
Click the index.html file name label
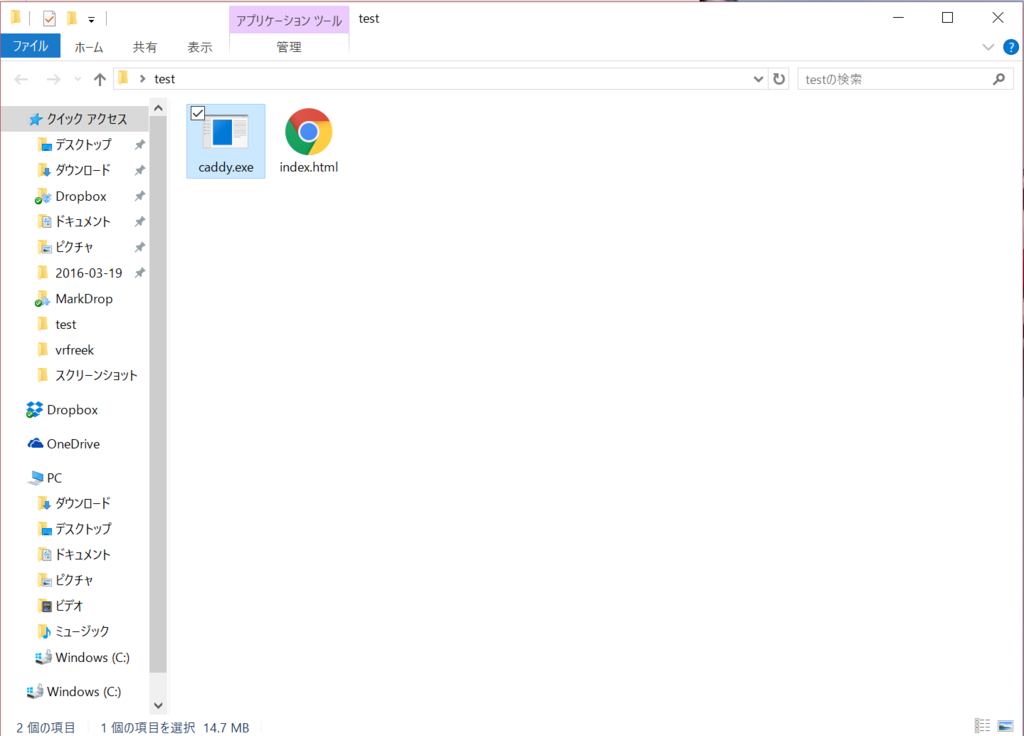click(309, 167)
